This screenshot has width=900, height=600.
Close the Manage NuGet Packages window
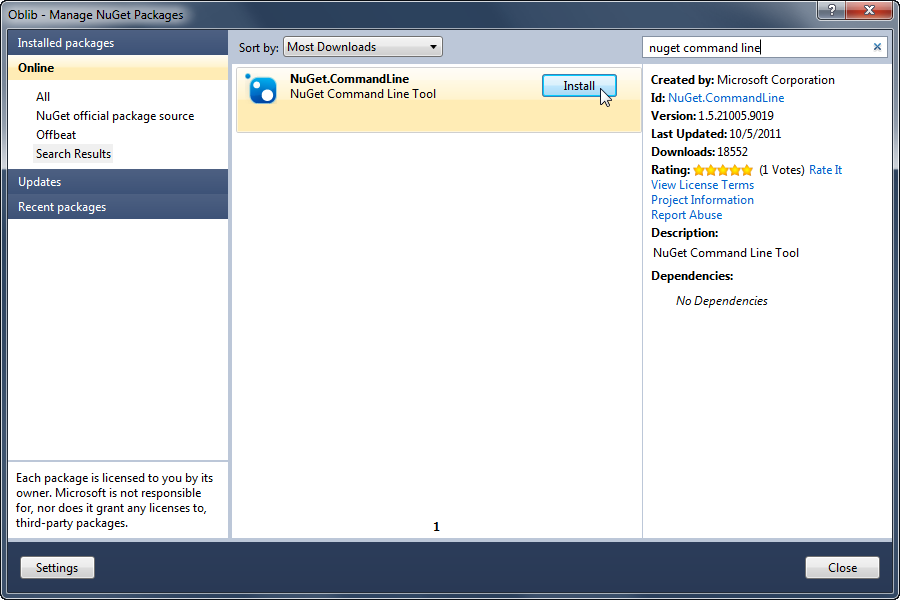[x=869, y=10]
